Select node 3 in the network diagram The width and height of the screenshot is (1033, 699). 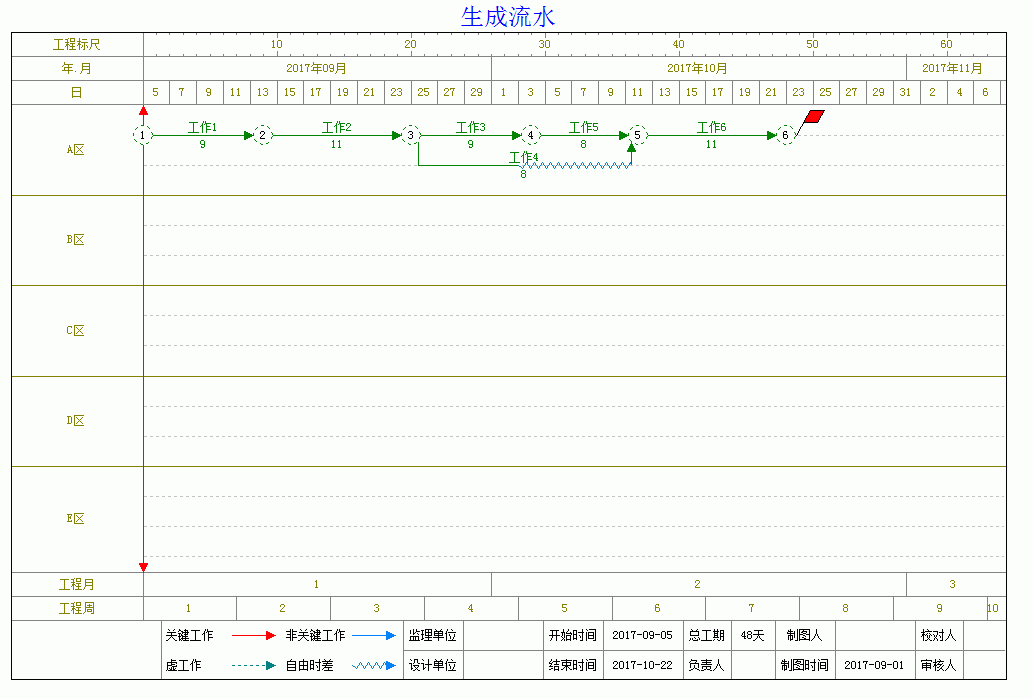pos(410,135)
